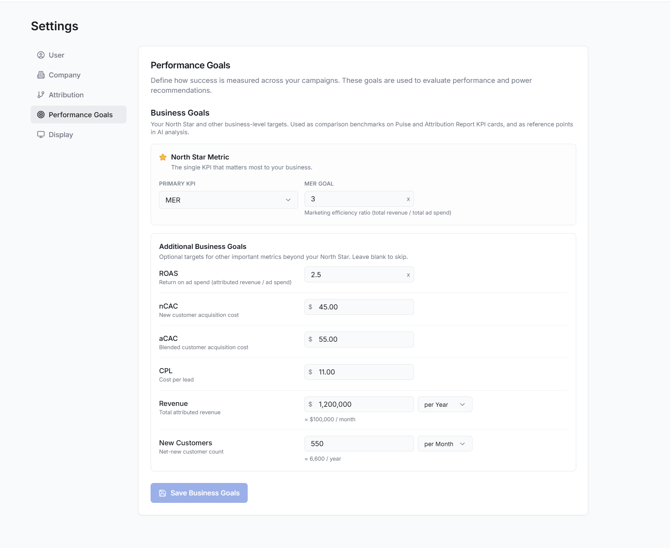The width and height of the screenshot is (670, 548).
Task: Edit the nCAC value 45.00
Action: point(359,307)
